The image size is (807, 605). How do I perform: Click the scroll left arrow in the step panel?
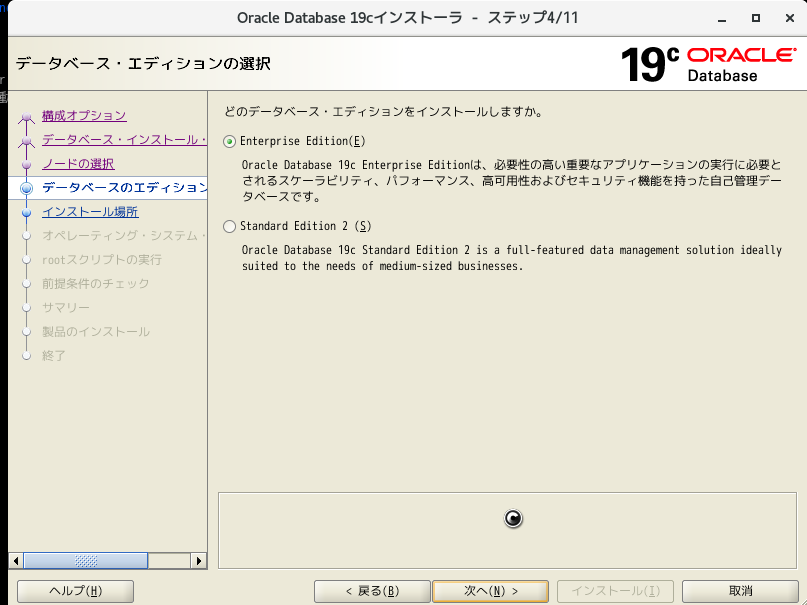[x=16, y=561]
